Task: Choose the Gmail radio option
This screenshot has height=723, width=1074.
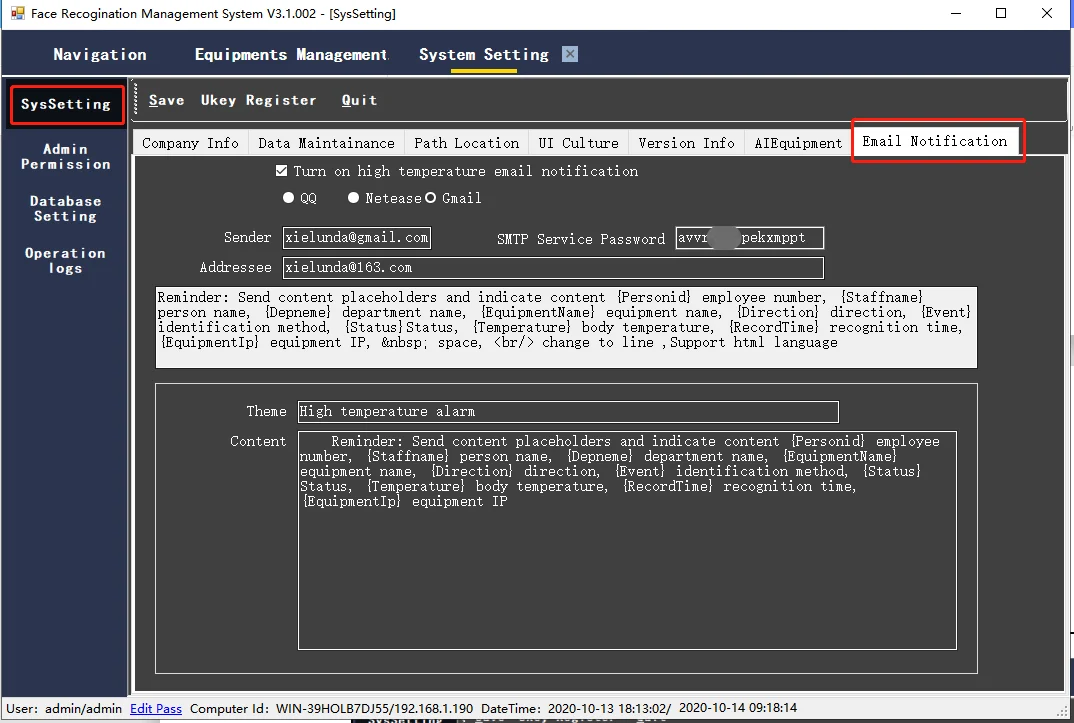Action: tap(430, 198)
